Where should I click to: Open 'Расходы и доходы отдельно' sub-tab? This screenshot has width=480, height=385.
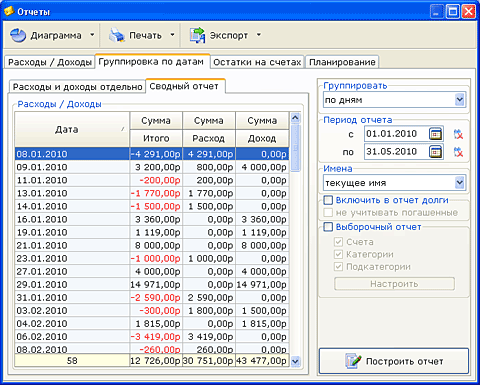(77, 87)
